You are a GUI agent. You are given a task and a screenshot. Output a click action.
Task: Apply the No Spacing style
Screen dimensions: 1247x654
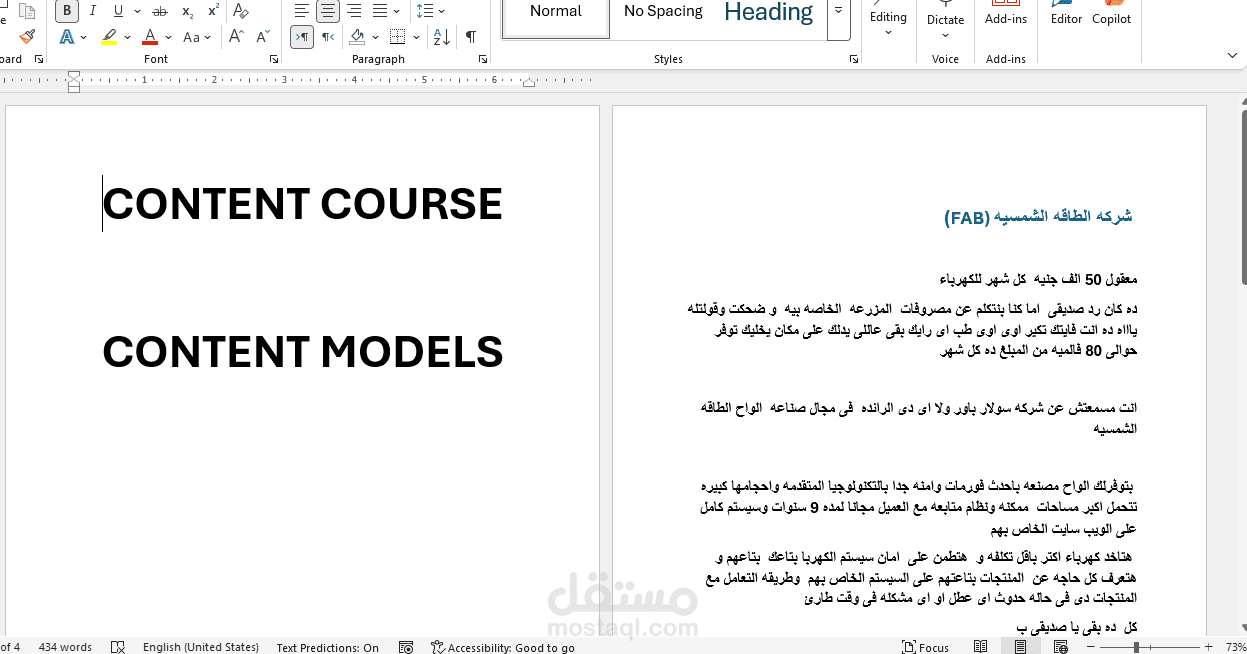[663, 12]
